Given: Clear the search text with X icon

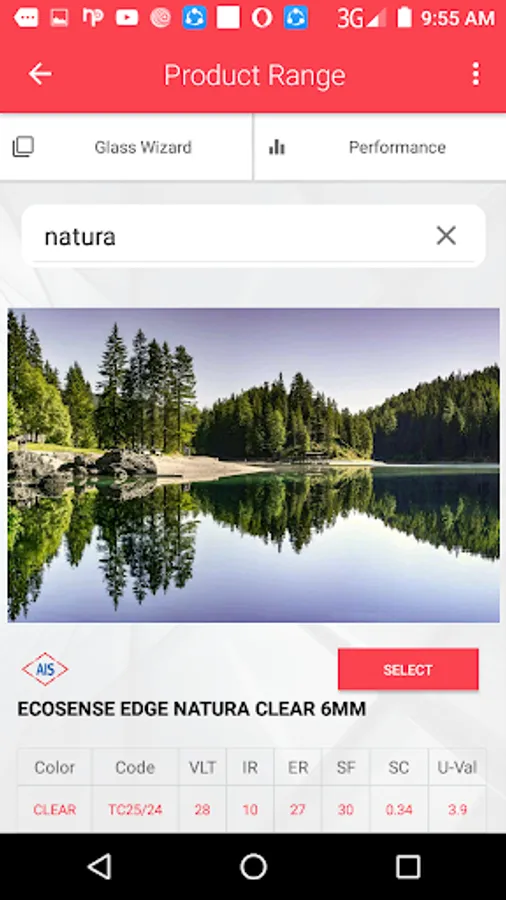Looking at the screenshot, I should point(446,235).
